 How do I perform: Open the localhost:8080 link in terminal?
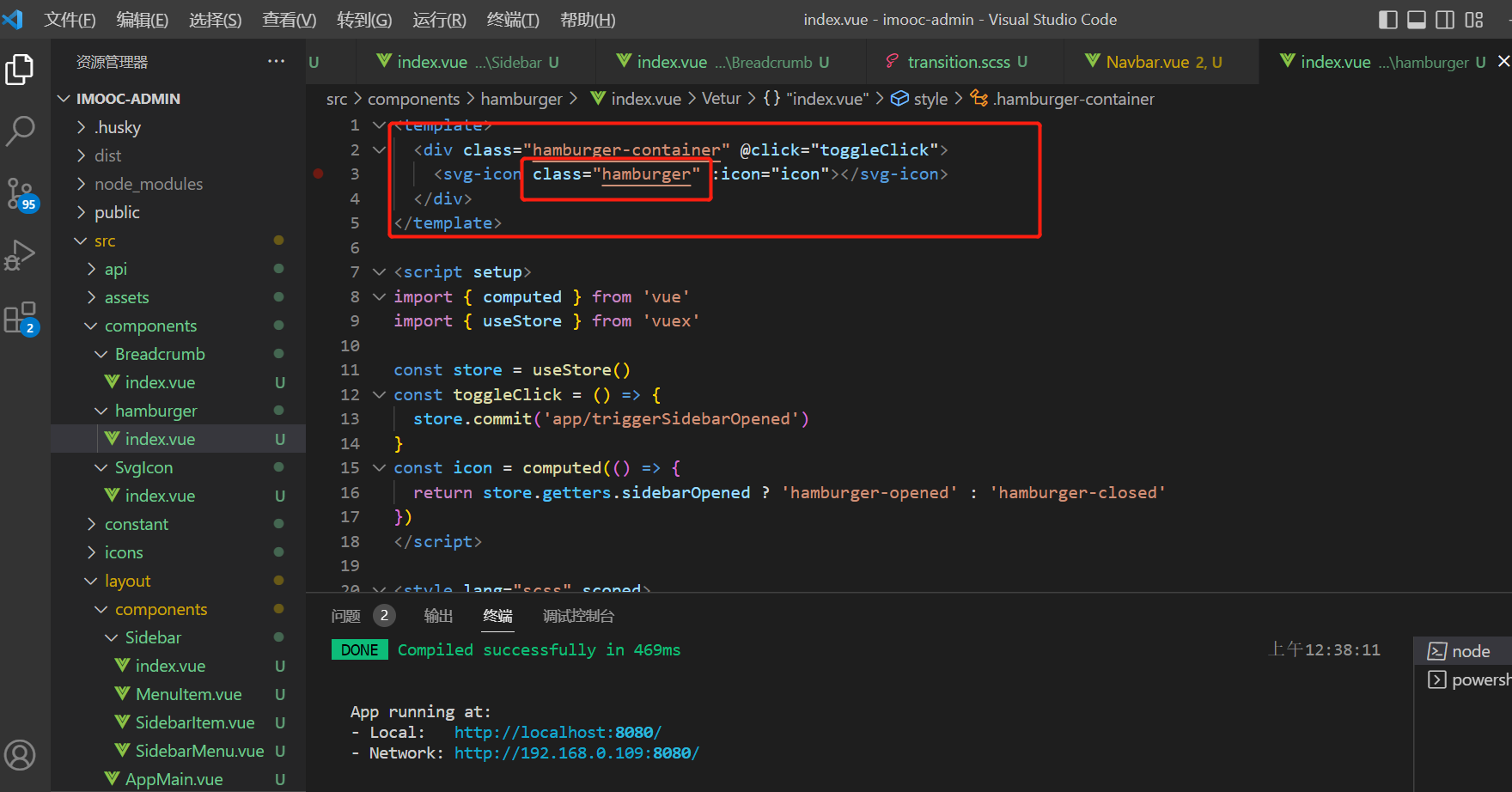coord(558,732)
